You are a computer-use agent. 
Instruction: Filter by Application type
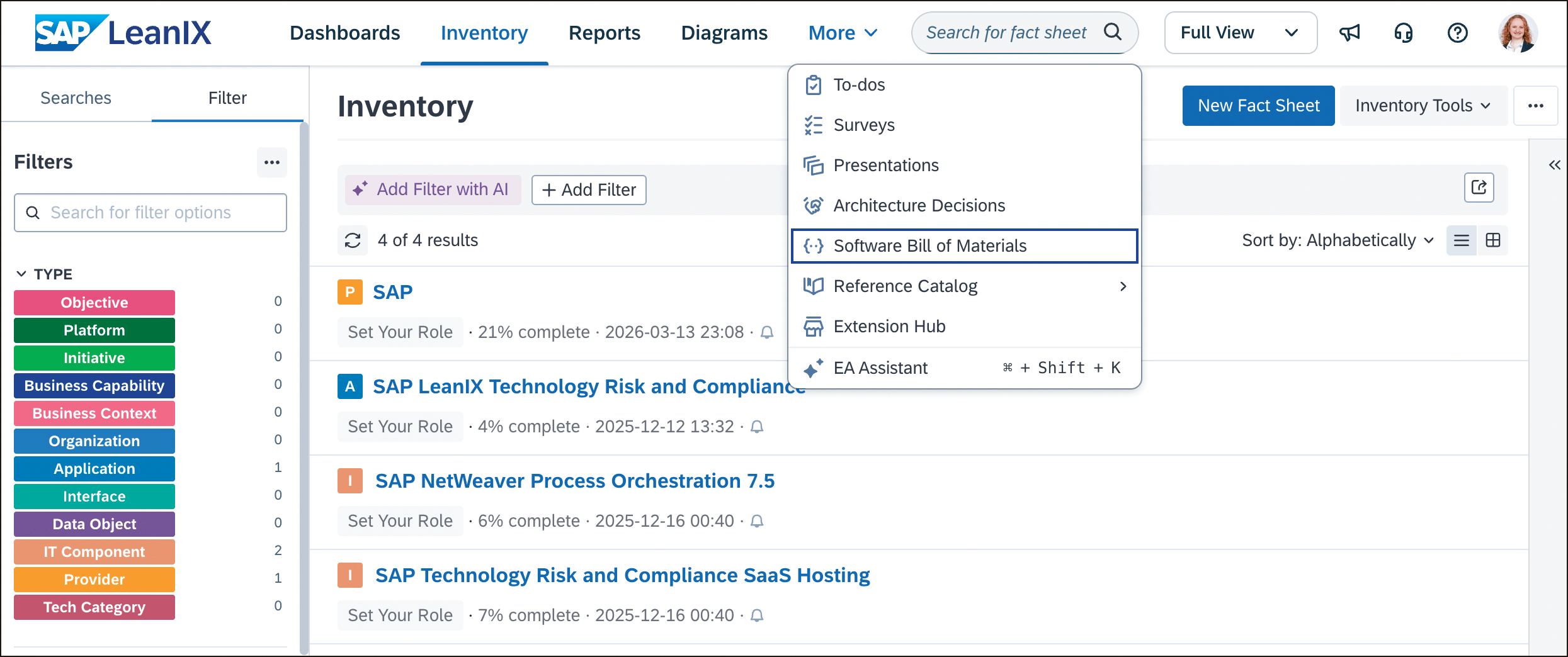[94, 469]
